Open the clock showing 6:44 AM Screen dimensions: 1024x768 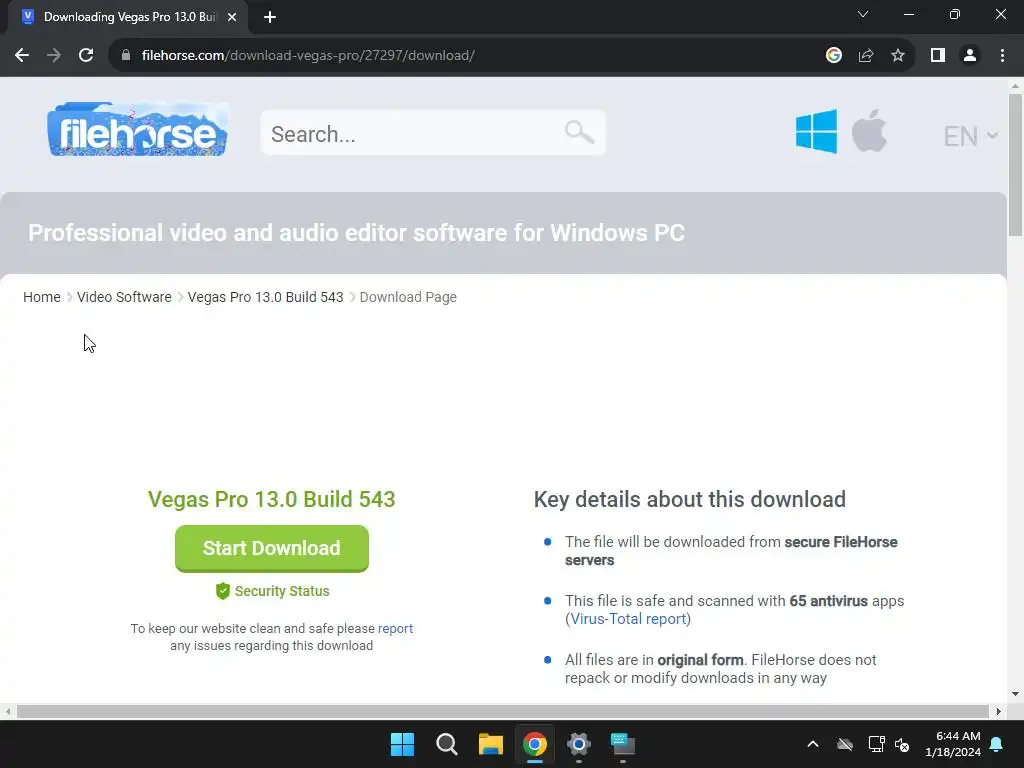(x=953, y=744)
